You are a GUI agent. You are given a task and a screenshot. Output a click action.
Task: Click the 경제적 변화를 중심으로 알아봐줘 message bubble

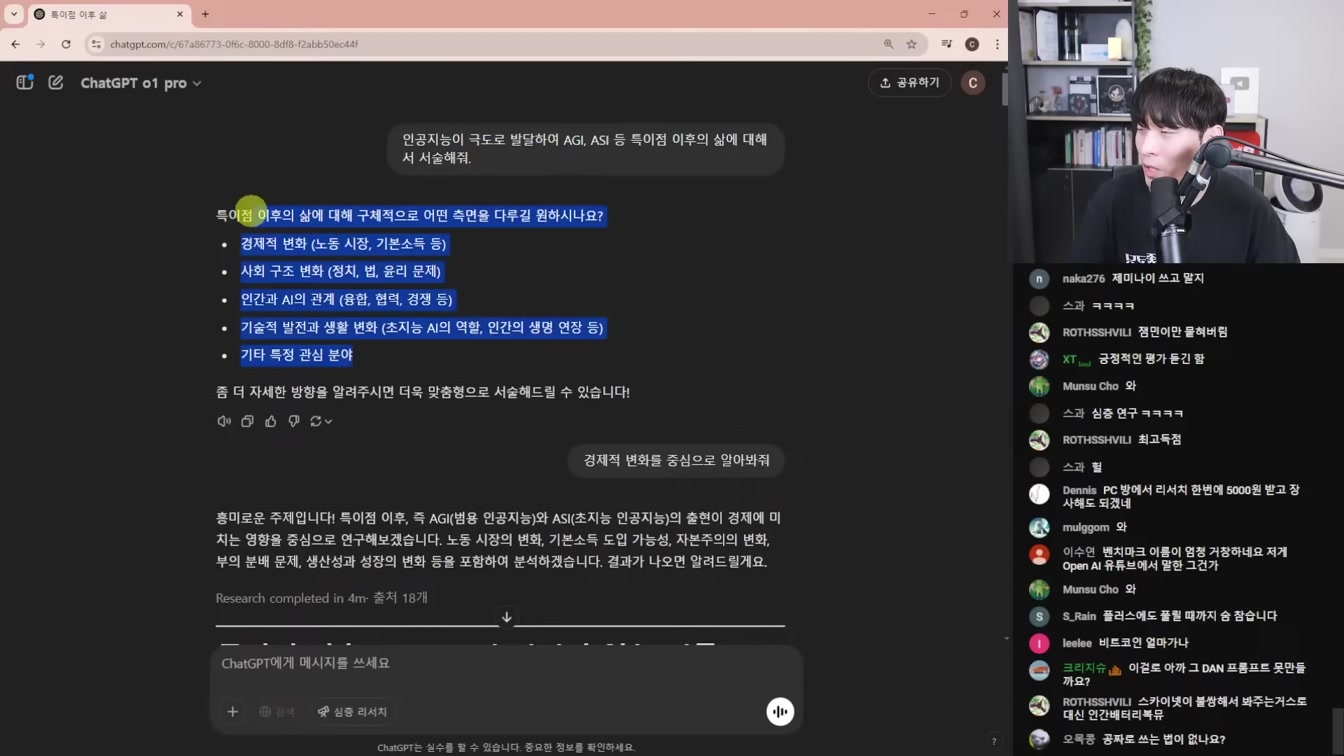[676, 460]
